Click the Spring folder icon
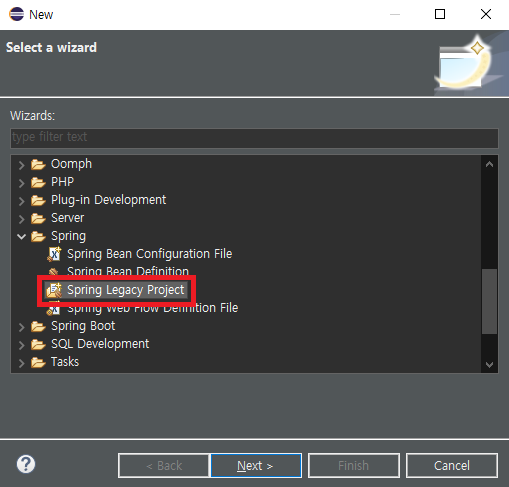This screenshot has width=509, height=487. coord(38,236)
